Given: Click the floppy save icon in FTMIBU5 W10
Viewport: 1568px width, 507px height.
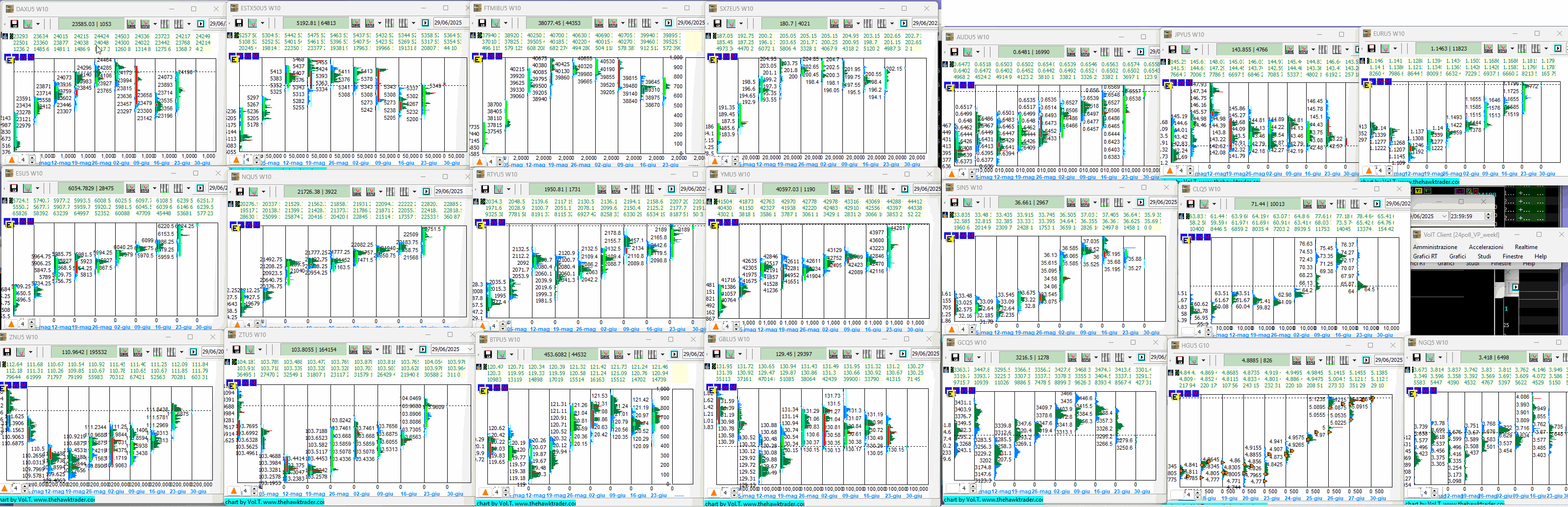Looking at the screenshot, I should pos(481,23).
